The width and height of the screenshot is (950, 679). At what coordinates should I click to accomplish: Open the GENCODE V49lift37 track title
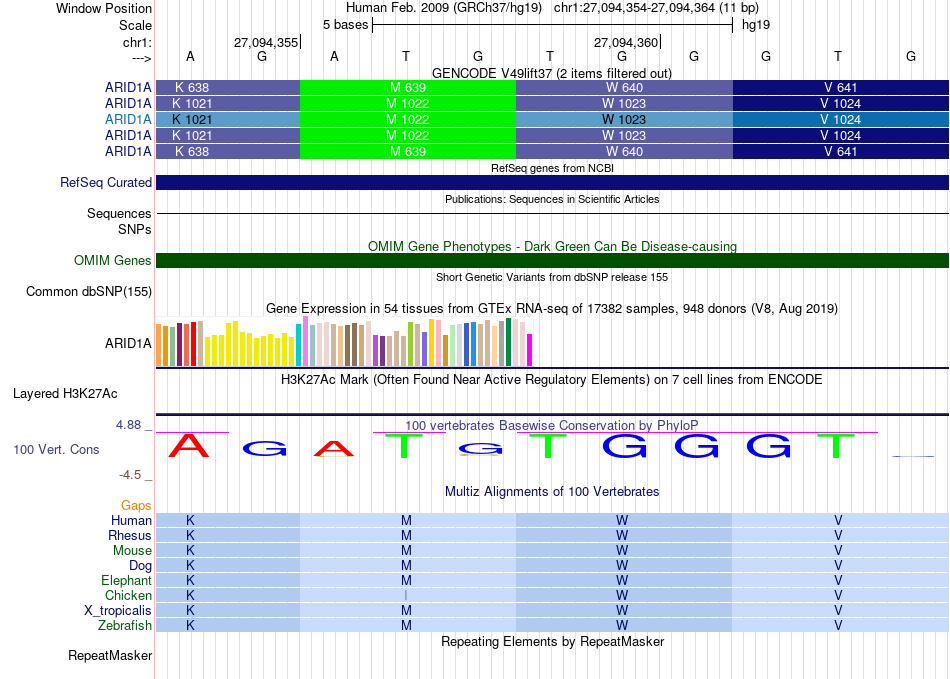click(x=551, y=73)
